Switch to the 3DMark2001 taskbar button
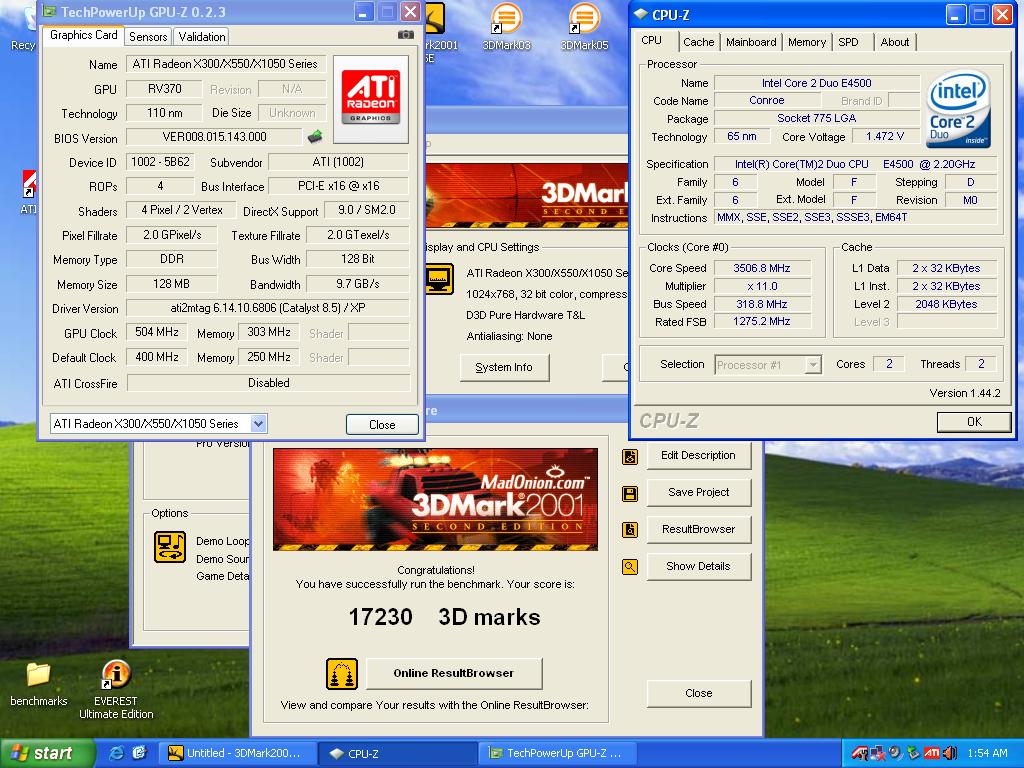This screenshot has height=768, width=1024. point(237,753)
